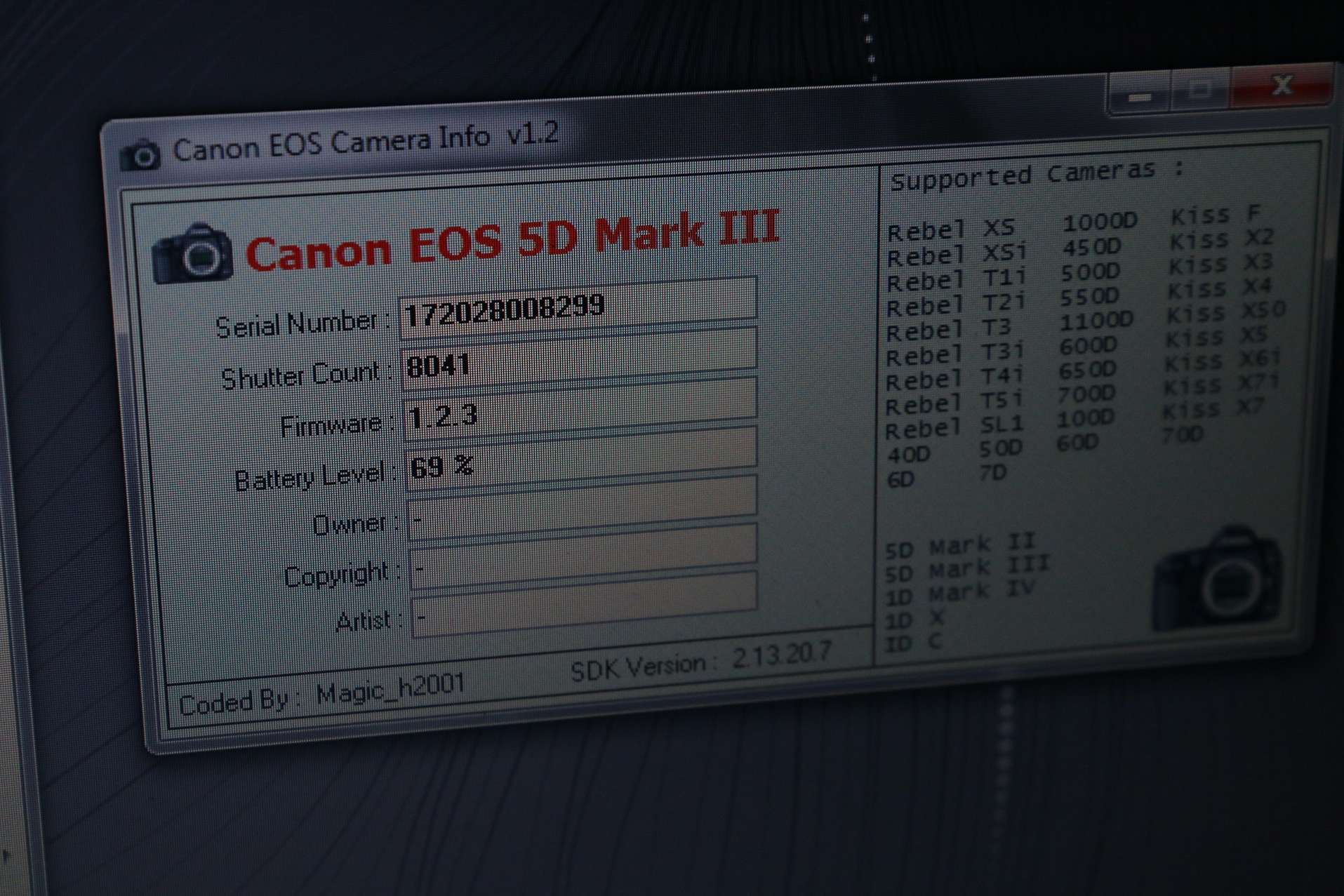Image resolution: width=1344 pixels, height=896 pixels.
Task: Click the Kiss X5 entry
Action: click(x=1217, y=337)
